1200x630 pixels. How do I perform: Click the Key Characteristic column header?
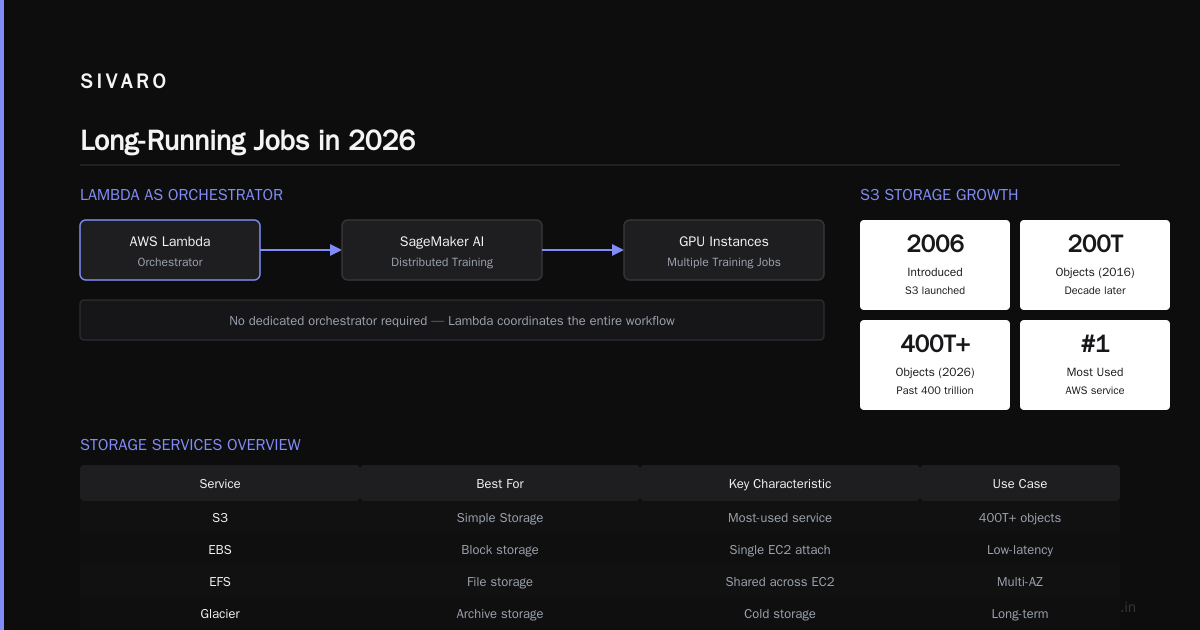click(780, 483)
